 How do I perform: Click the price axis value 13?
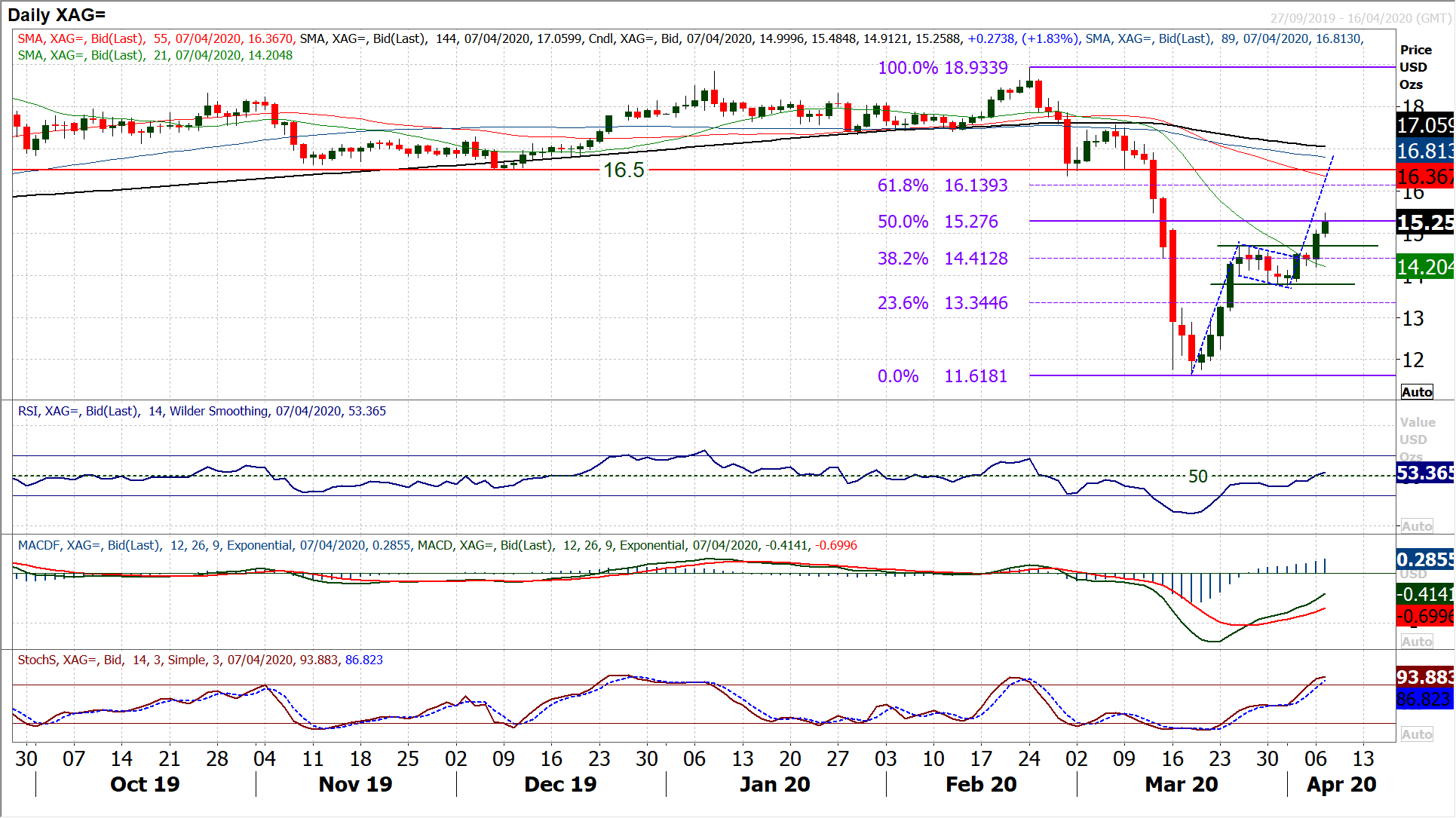pos(1413,319)
